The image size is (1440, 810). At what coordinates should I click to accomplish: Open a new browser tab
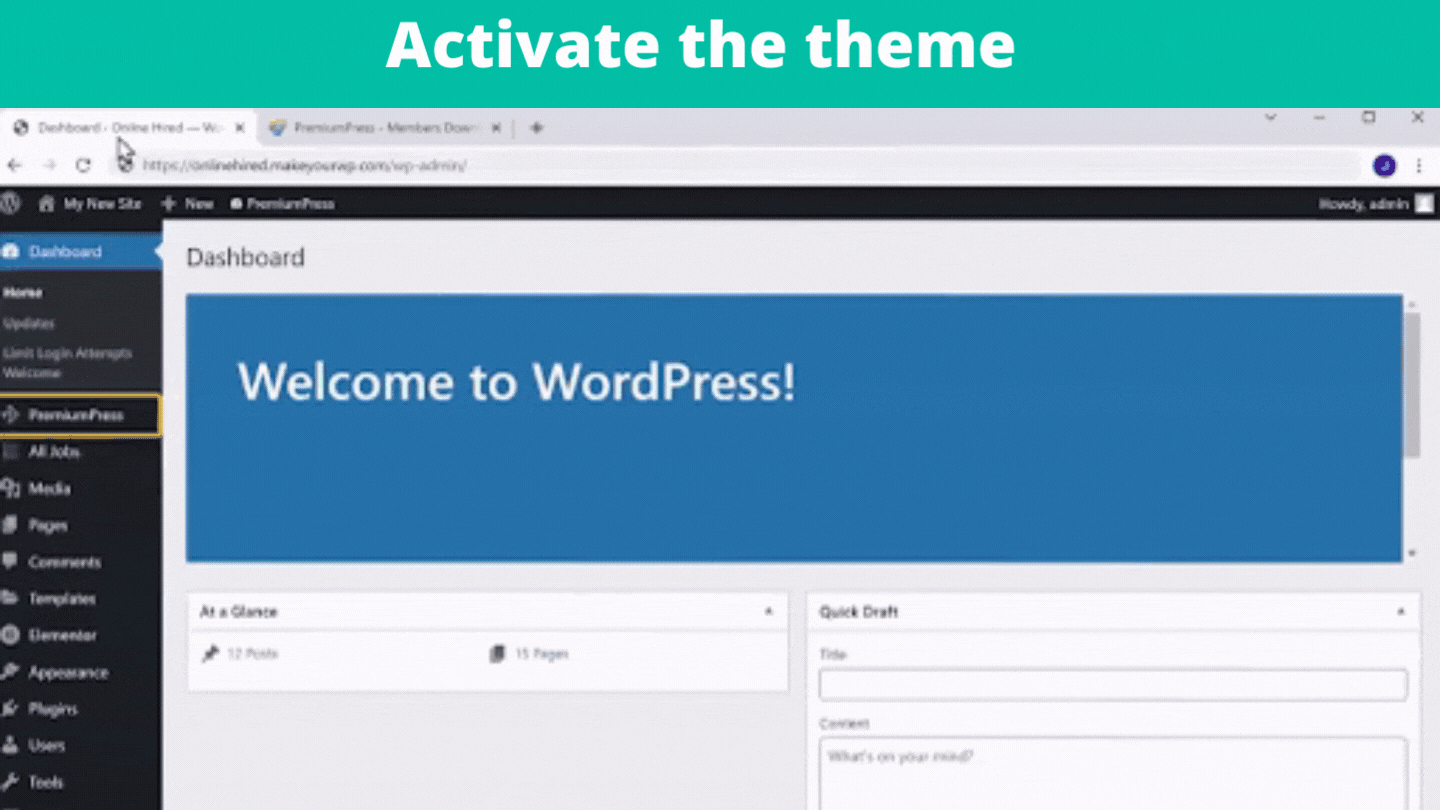(537, 128)
